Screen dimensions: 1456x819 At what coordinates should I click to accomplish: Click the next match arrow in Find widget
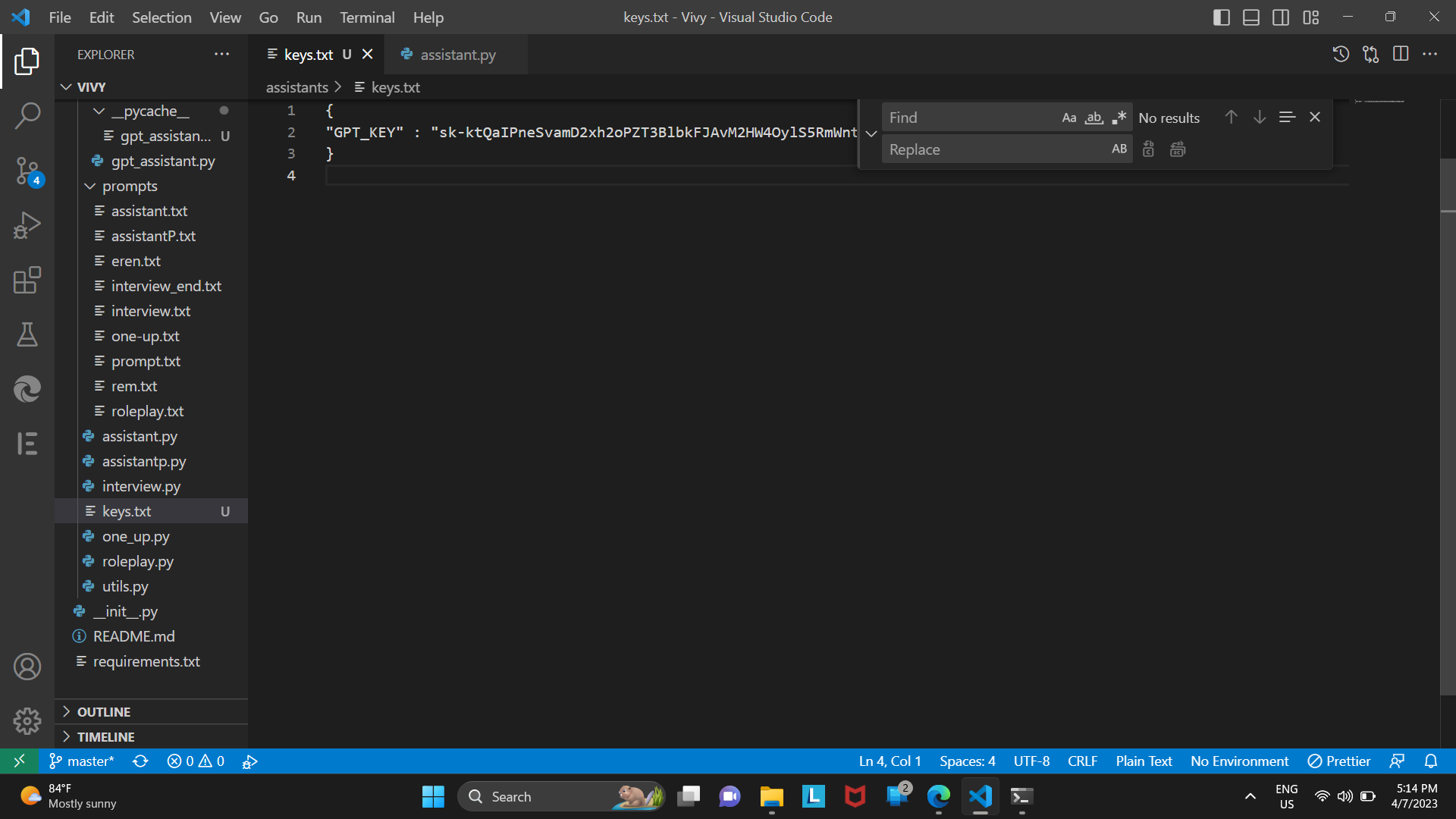1260,117
